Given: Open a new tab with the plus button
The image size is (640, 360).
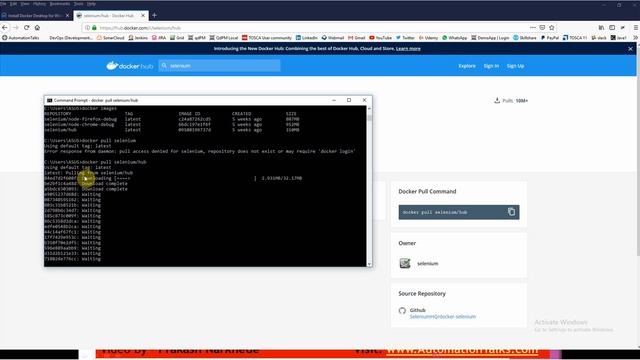Looking at the screenshot, I should [x=154, y=16].
